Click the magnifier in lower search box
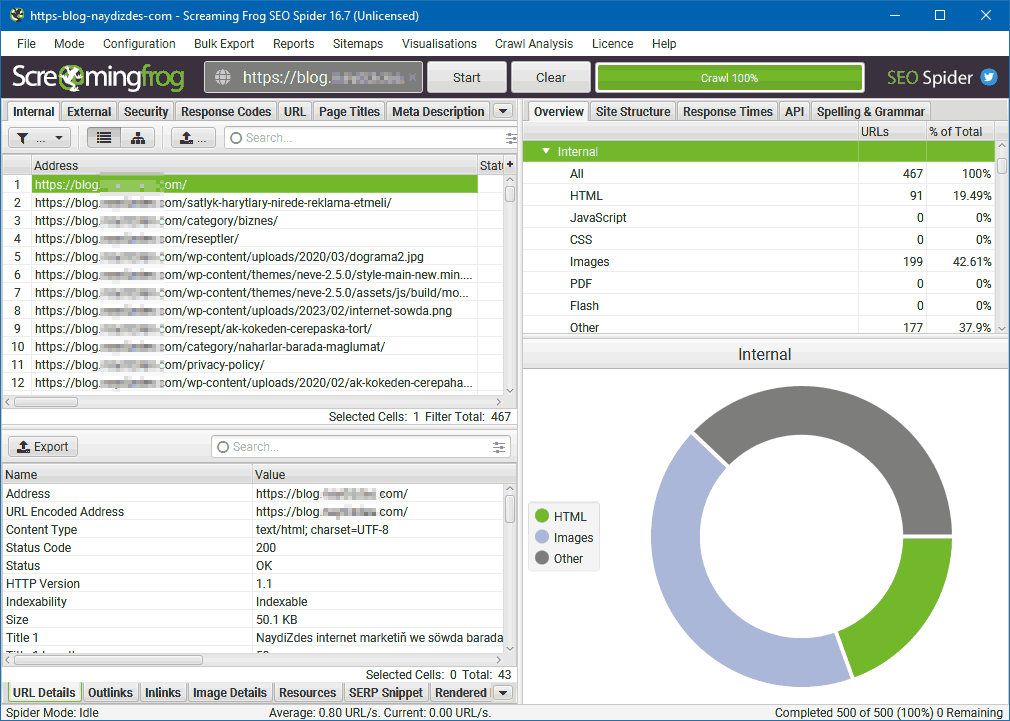The width and height of the screenshot is (1010, 721). [223, 447]
